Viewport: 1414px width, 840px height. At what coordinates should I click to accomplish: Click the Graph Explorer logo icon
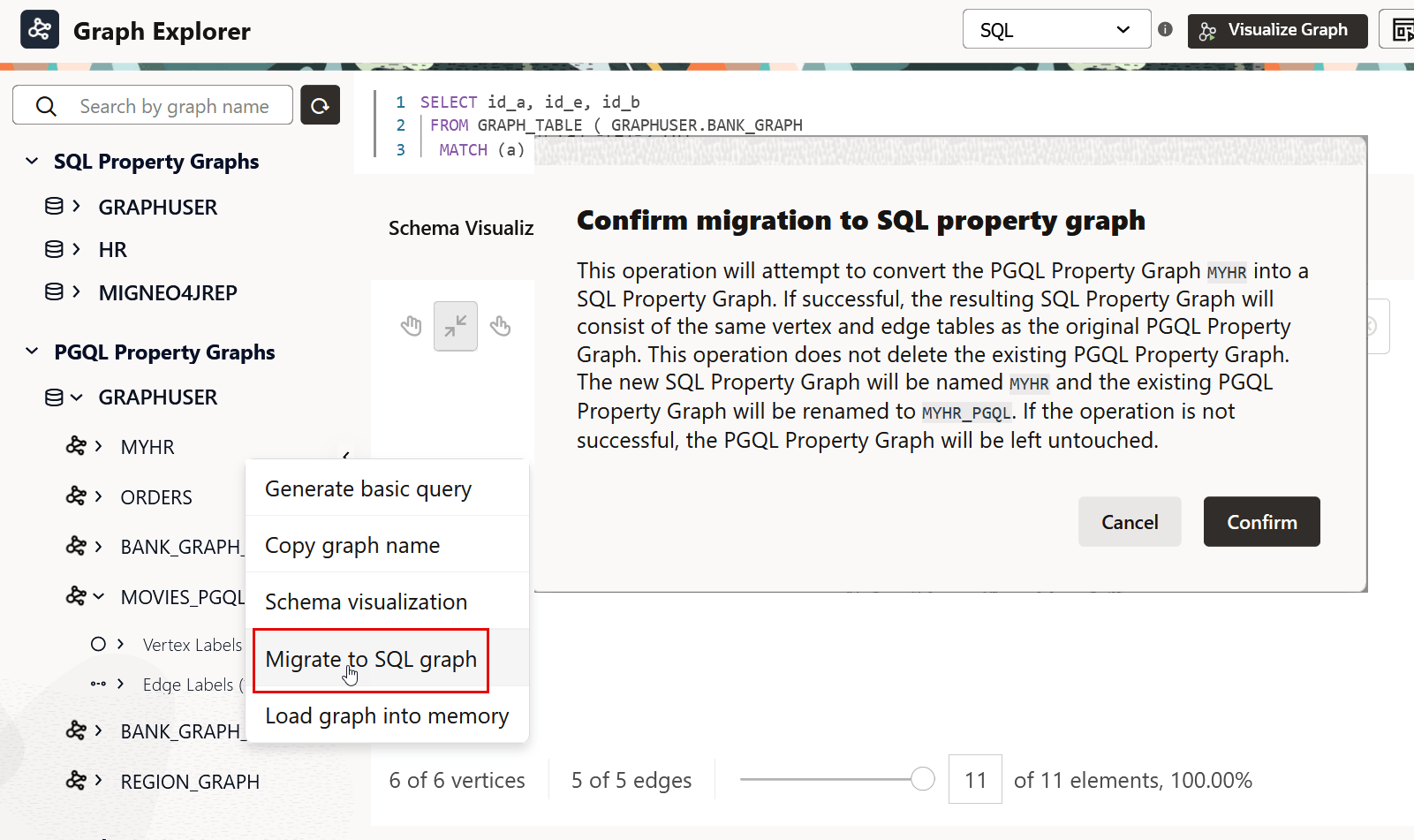pos(40,30)
